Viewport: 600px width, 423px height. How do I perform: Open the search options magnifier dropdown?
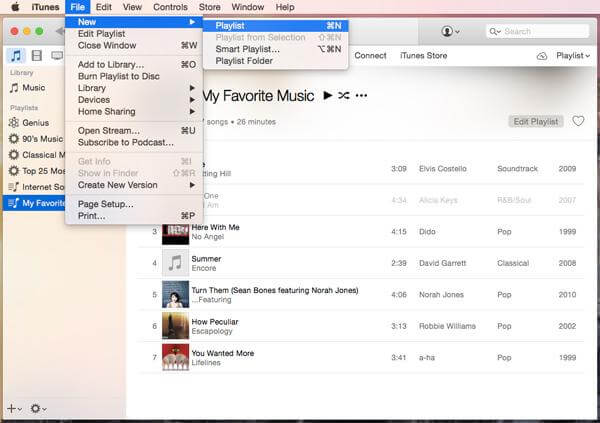[495, 31]
